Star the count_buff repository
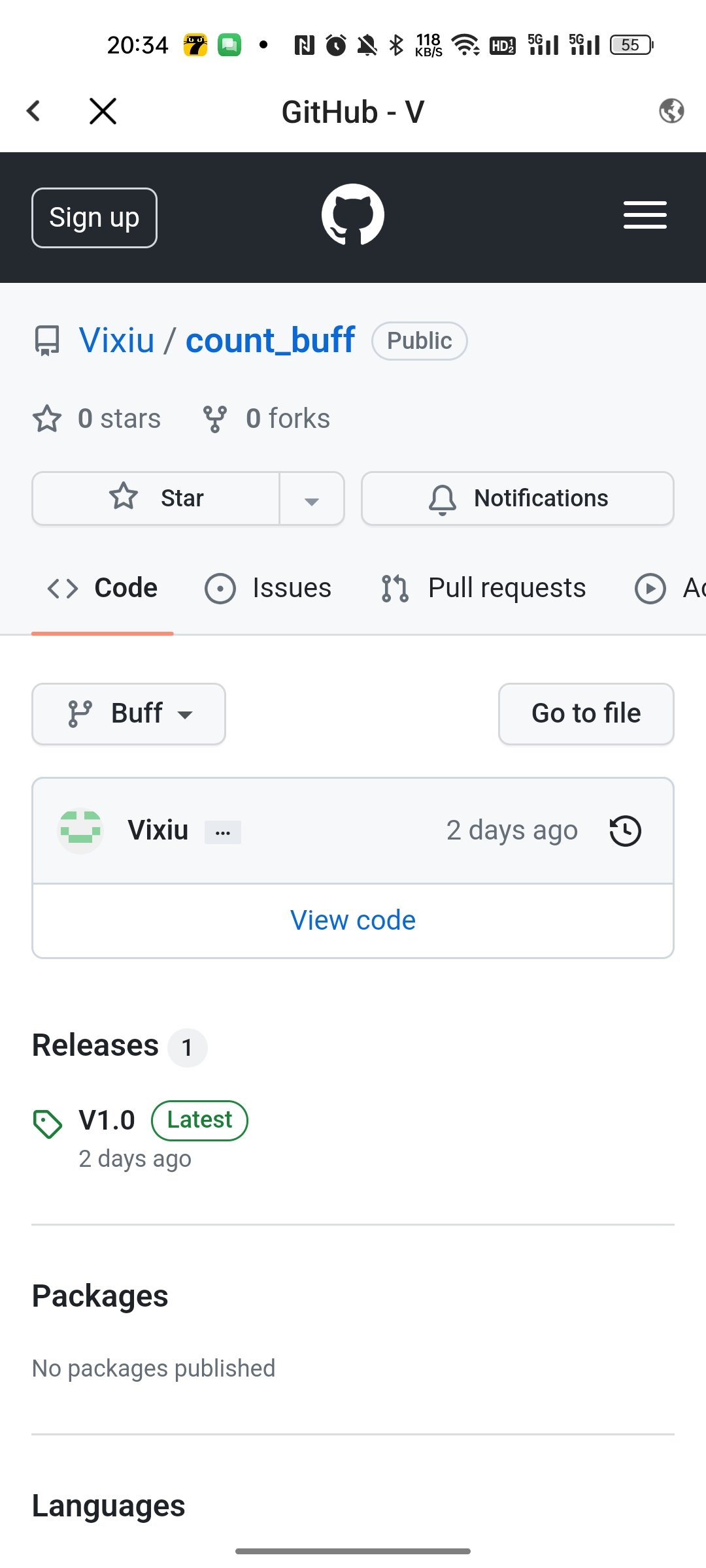 pyautogui.click(x=156, y=498)
